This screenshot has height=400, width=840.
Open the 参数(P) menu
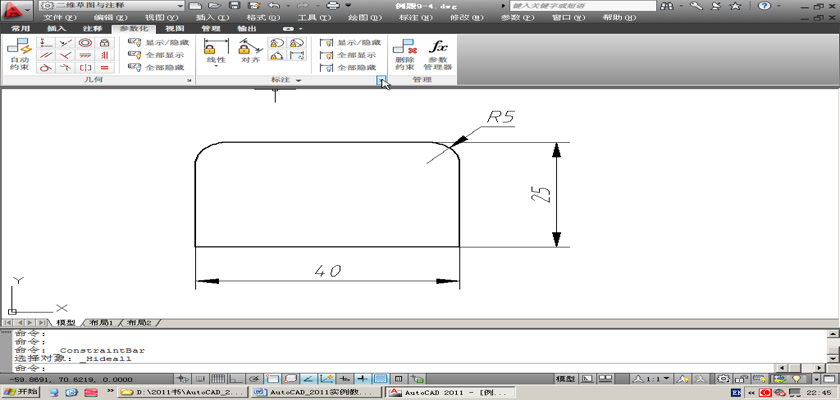(517, 17)
